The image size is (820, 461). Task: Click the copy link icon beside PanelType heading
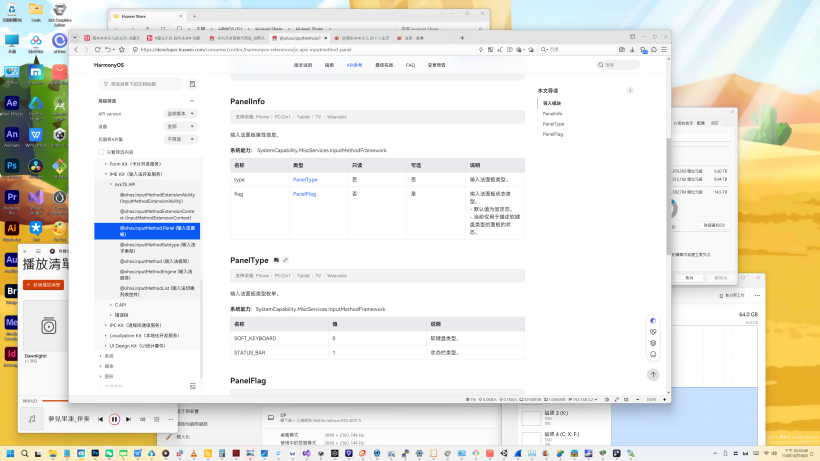tap(285, 260)
